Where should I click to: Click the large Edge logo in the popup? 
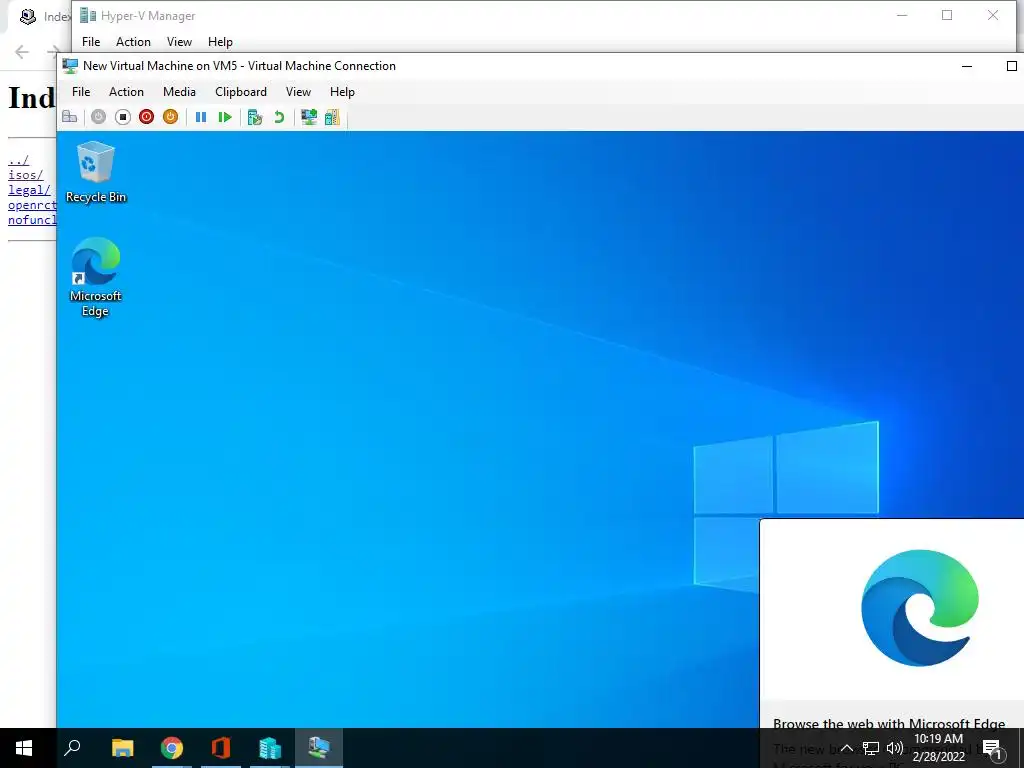(920, 608)
